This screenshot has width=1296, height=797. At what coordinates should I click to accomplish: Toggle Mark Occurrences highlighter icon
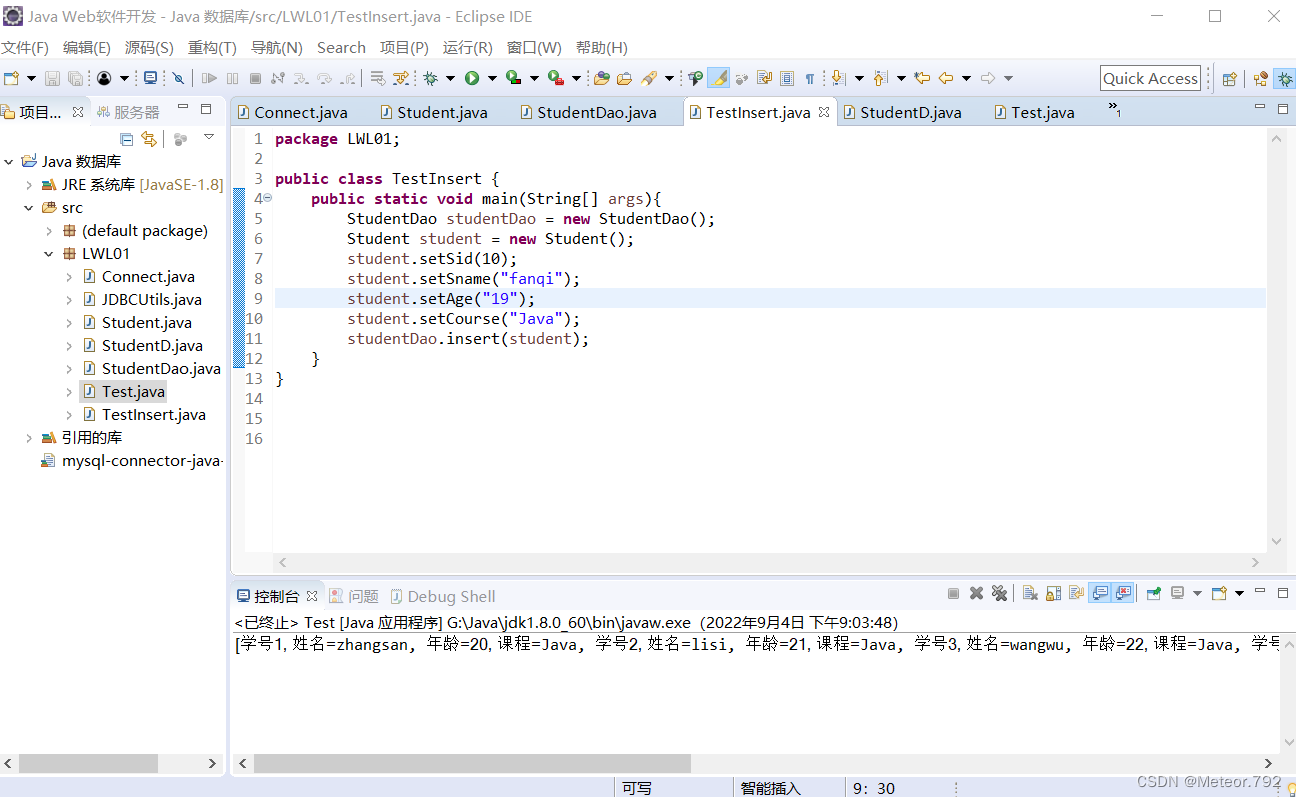(x=718, y=77)
